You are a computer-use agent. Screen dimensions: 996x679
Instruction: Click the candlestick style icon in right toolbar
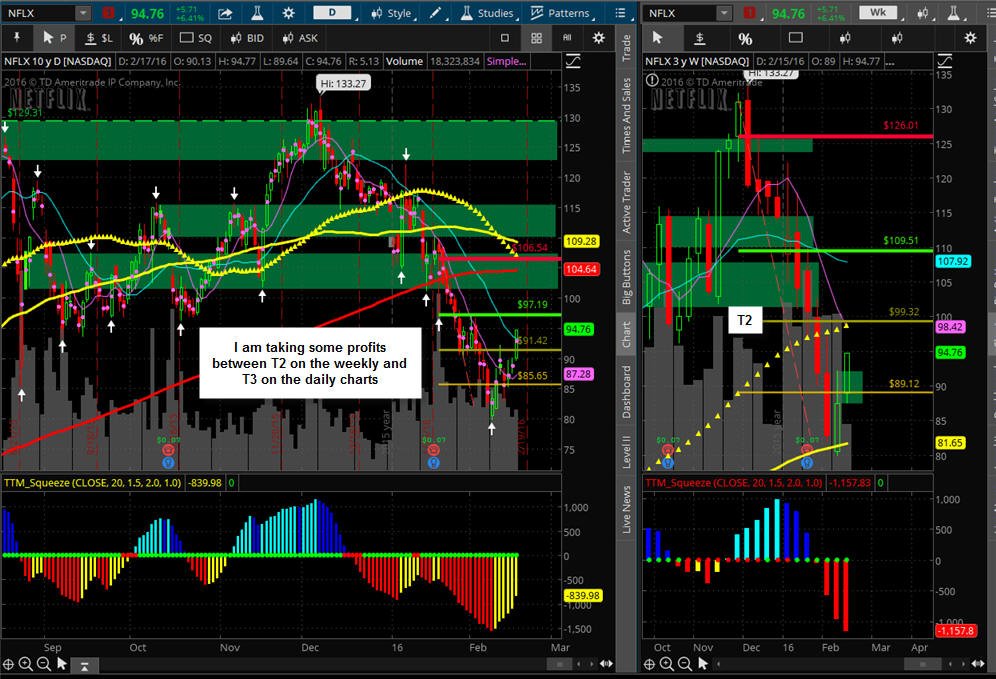[x=922, y=13]
